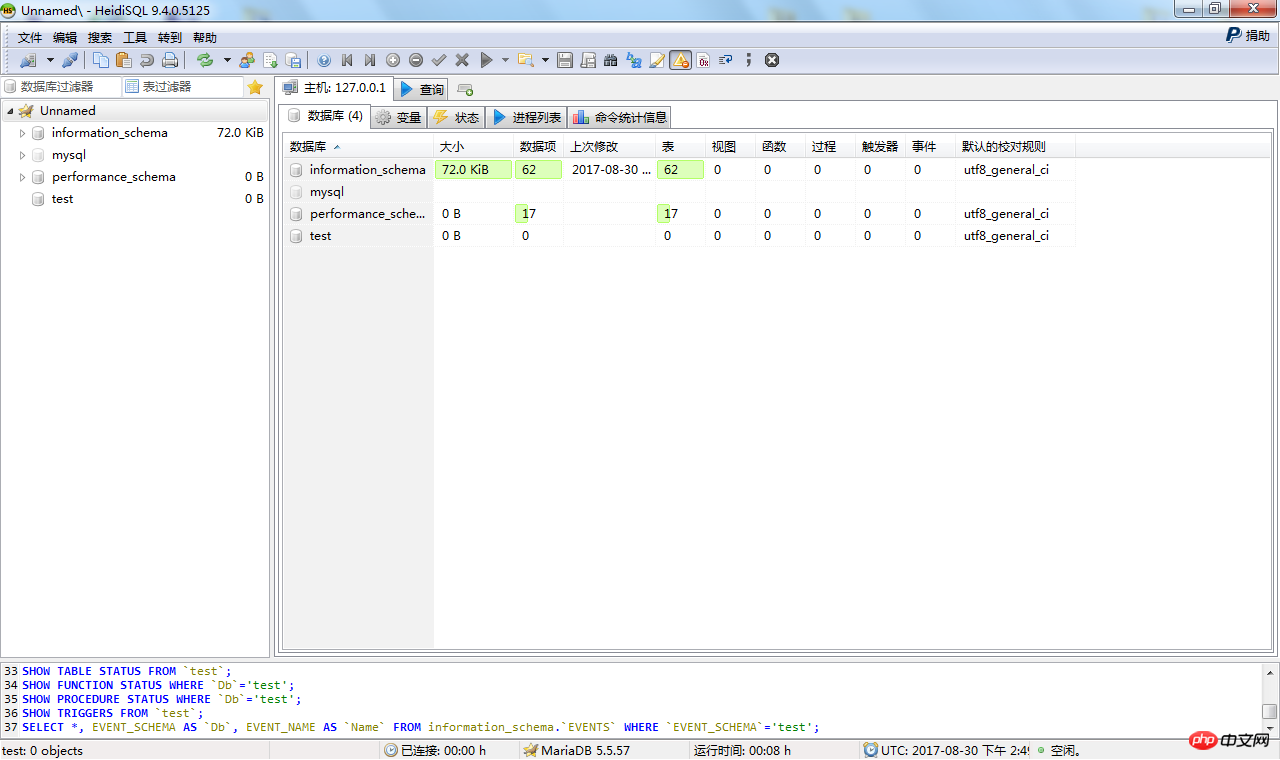This screenshot has width=1280, height=760.
Task: Click the save floppy disk icon
Action: coord(565,60)
